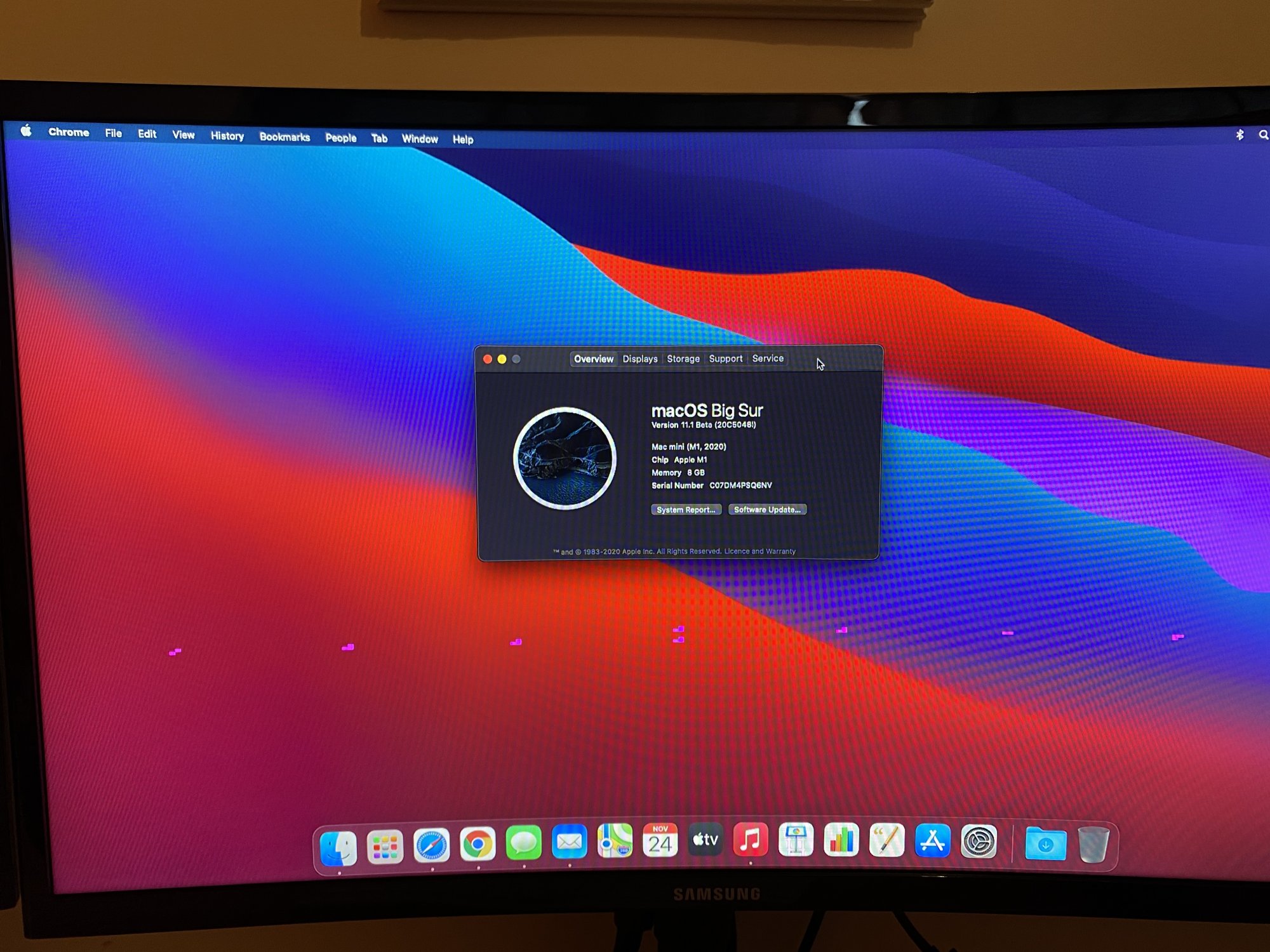The image size is (1270, 952).
Task: Open Keynote from the dock
Action: click(796, 840)
